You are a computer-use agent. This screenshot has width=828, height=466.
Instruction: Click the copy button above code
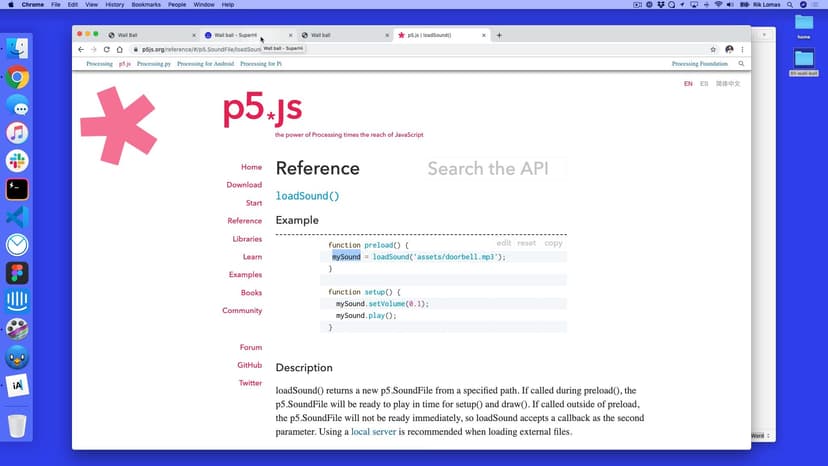(x=553, y=243)
